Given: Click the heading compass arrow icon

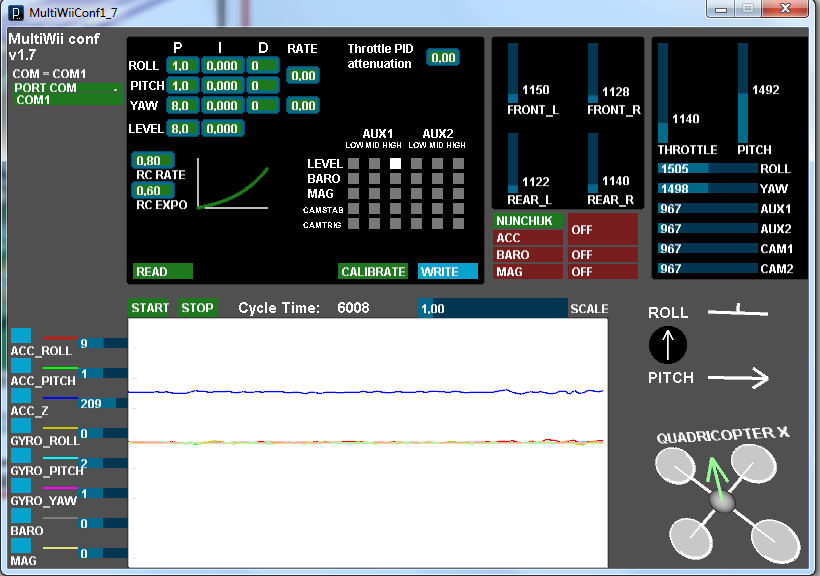Looking at the screenshot, I should 668,345.
